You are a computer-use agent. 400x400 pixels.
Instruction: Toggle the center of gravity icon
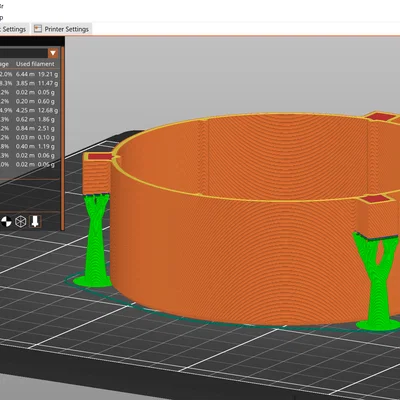click(x=6, y=222)
